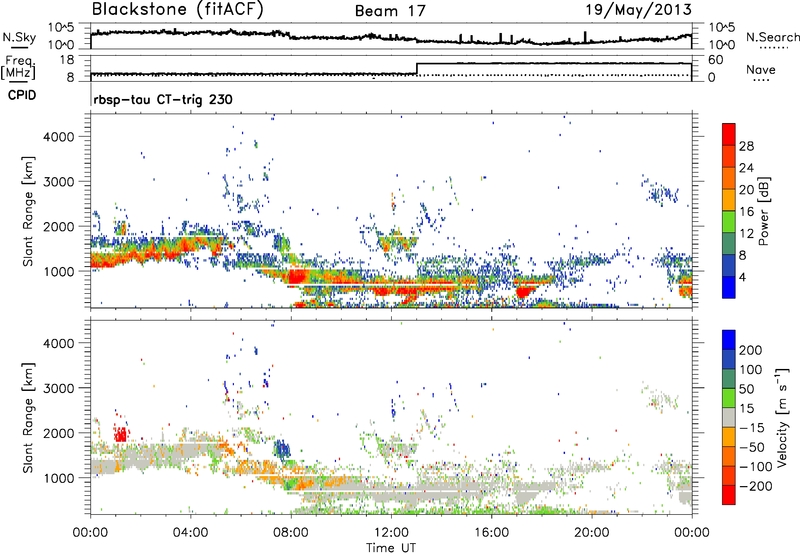
Task: Click the '2000' tick on velocity panel axis
Action: coord(59,433)
